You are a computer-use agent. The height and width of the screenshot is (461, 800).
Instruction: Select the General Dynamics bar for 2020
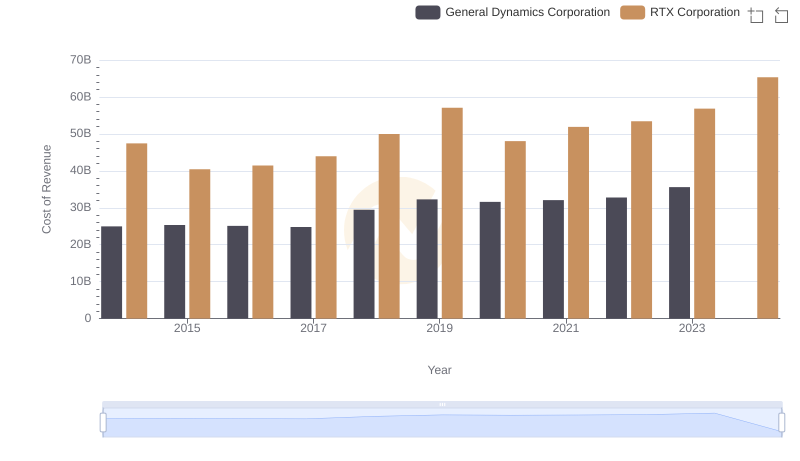pos(490,260)
